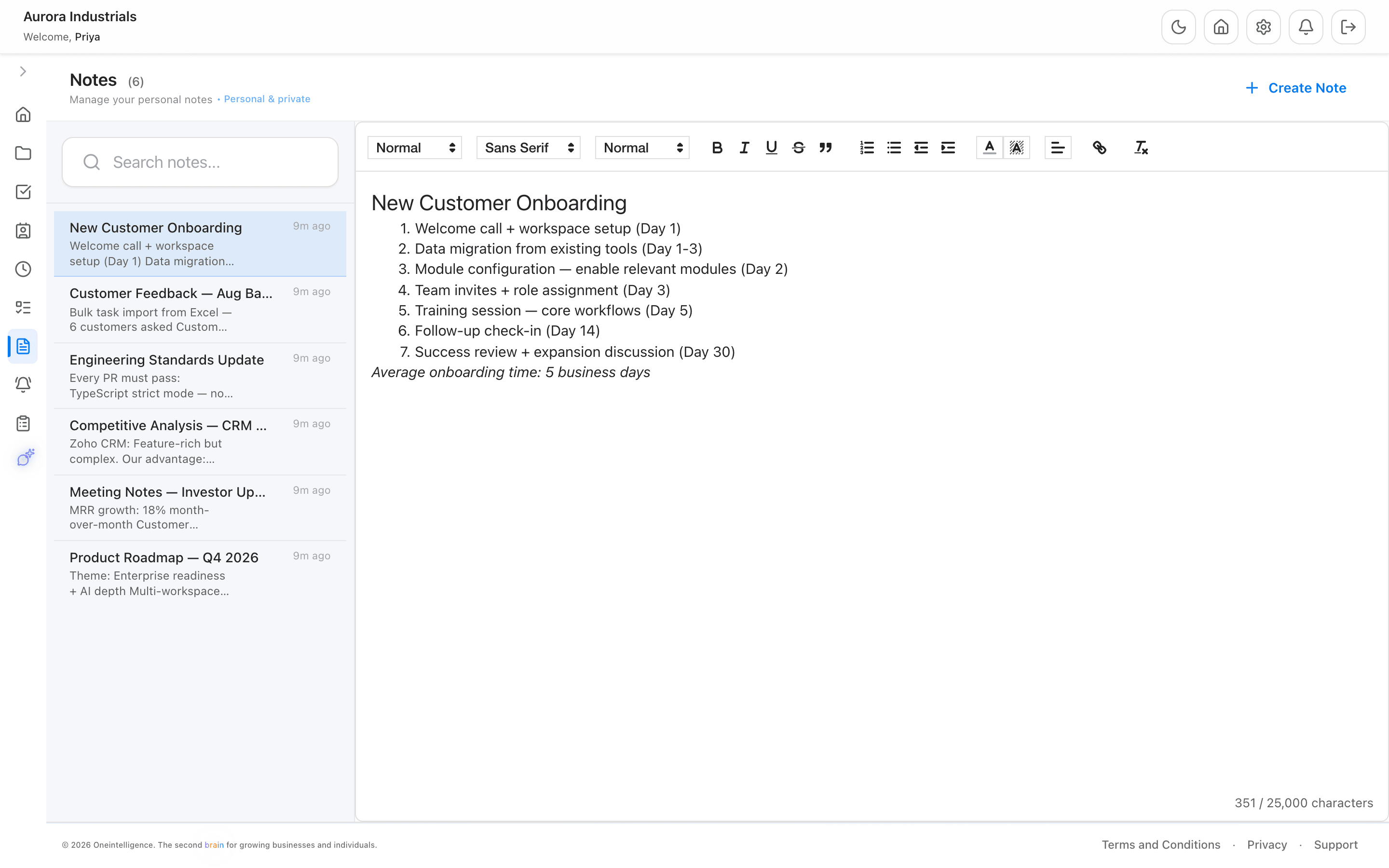1389x868 pixels.
Task: Open the folder icon in the sidebar
Action: tap(23, 153)
